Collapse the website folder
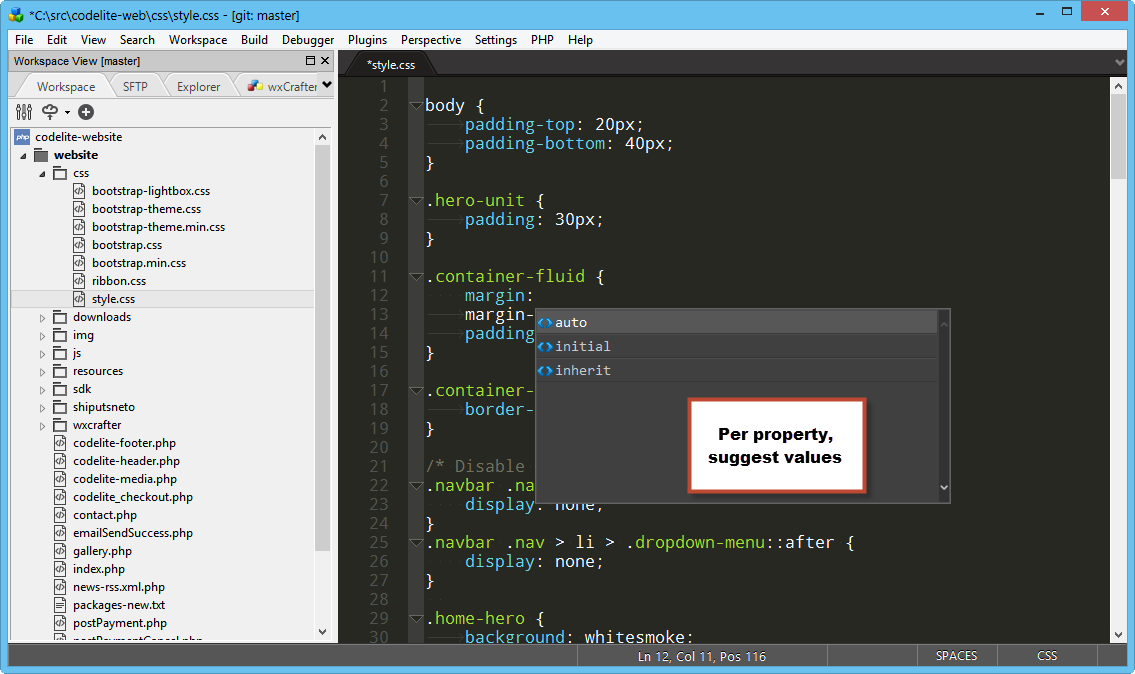 23,156
